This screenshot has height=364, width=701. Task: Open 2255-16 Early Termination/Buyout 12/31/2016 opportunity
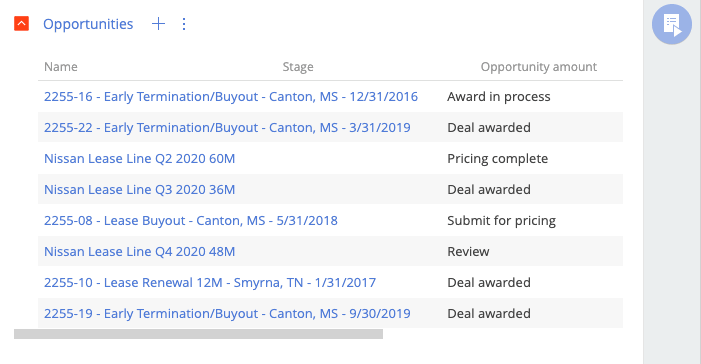pos(231,97)
